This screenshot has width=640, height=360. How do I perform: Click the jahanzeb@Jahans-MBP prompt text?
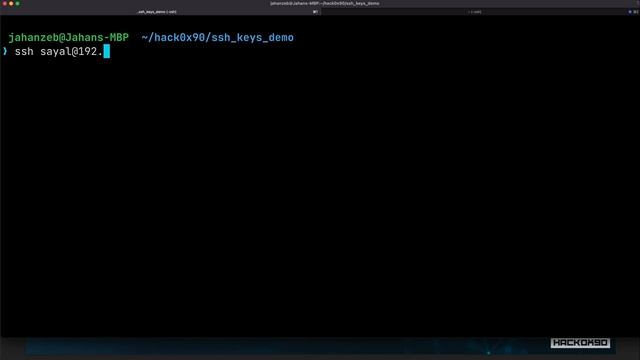69,38
